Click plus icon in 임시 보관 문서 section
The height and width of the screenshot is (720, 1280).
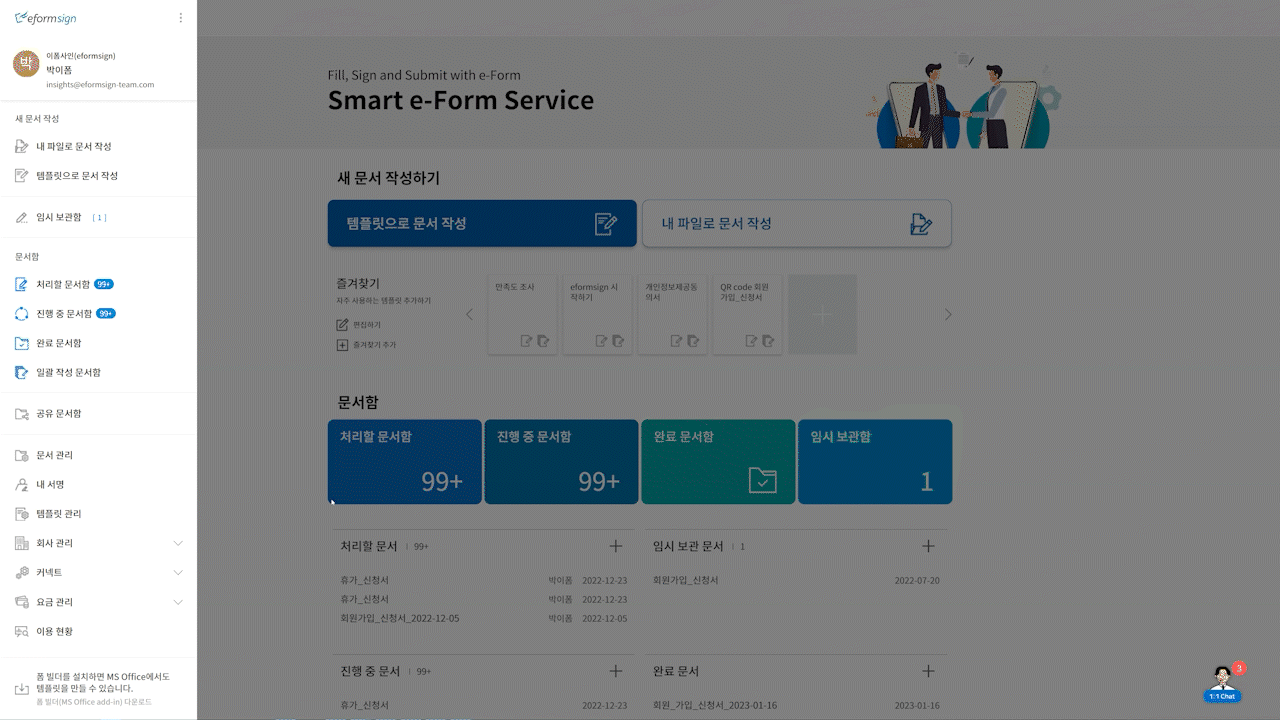928,546
